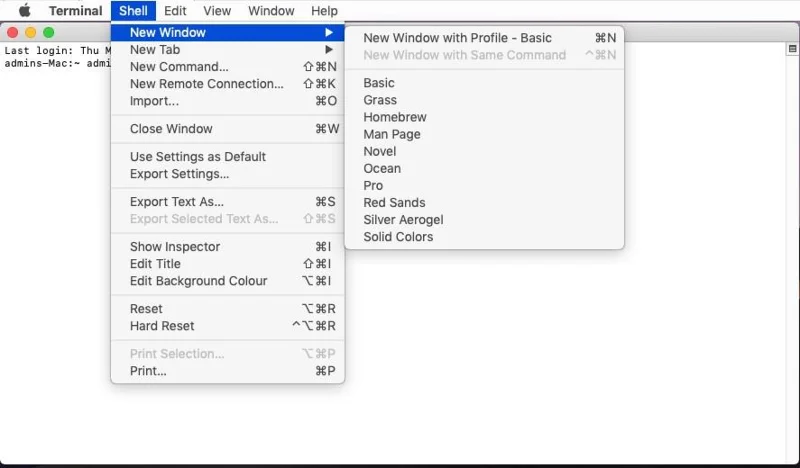Open a new Ocean profile window
This screenshot has height=468, width=800.
click(x=382, y=168)
